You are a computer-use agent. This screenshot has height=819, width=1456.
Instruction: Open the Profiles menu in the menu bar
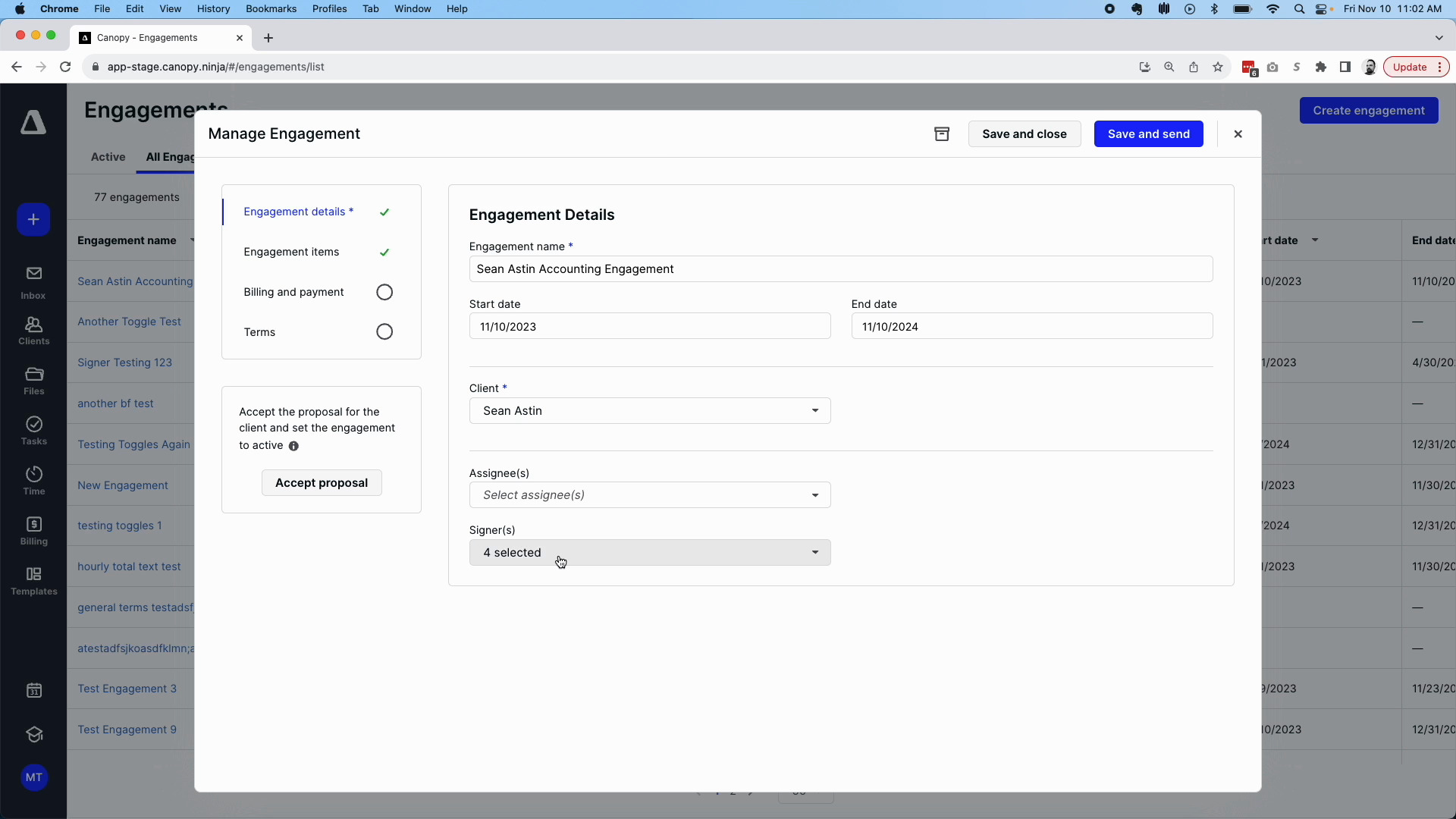329,9
